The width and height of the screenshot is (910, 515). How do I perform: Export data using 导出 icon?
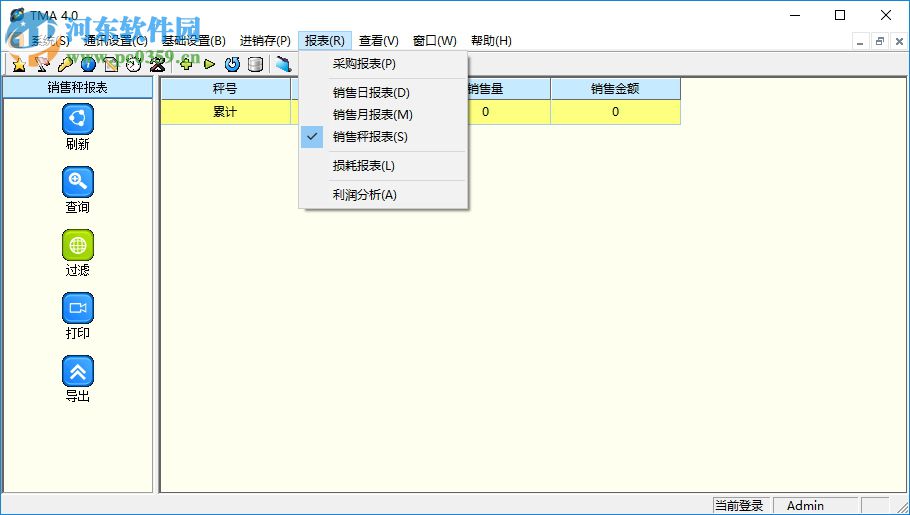point(78,372)
